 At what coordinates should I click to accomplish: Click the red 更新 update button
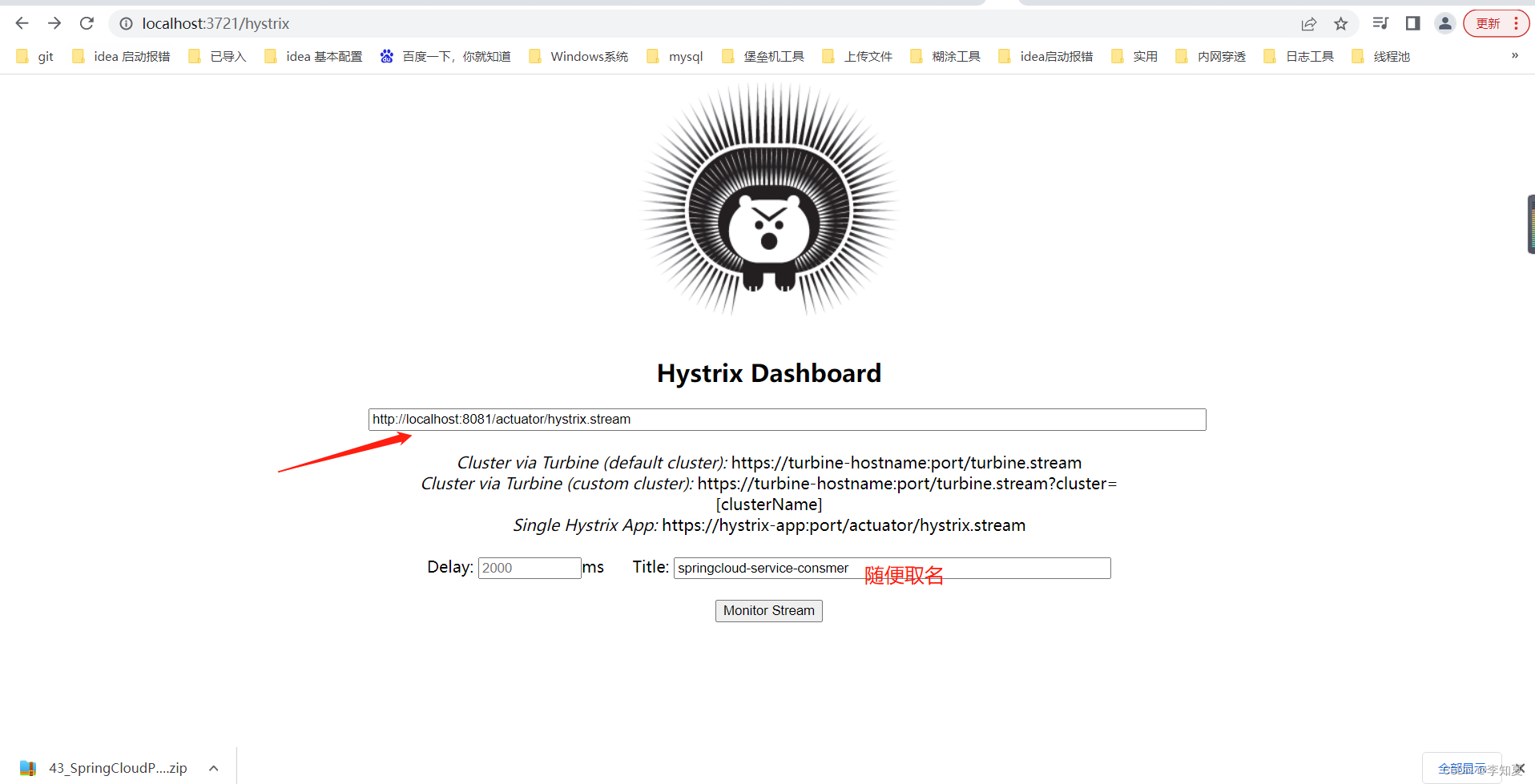(1488, 23)
